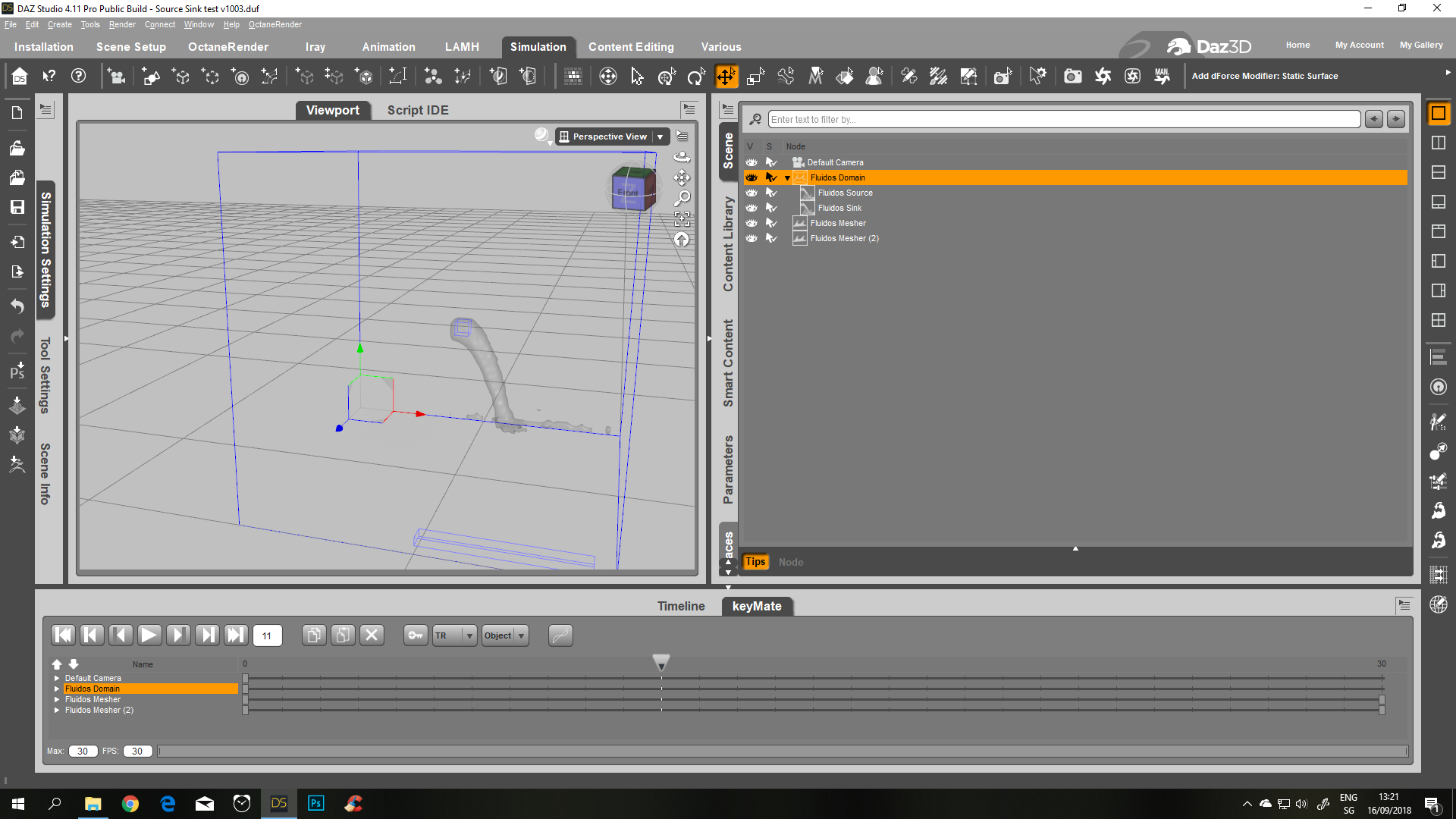
Task: Click the Rotate tool icon
Action: click(695, 76)
